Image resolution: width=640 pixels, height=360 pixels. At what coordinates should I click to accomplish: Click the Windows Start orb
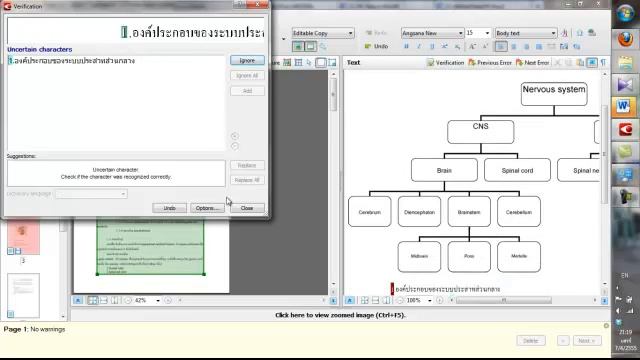tap(625, 13)
